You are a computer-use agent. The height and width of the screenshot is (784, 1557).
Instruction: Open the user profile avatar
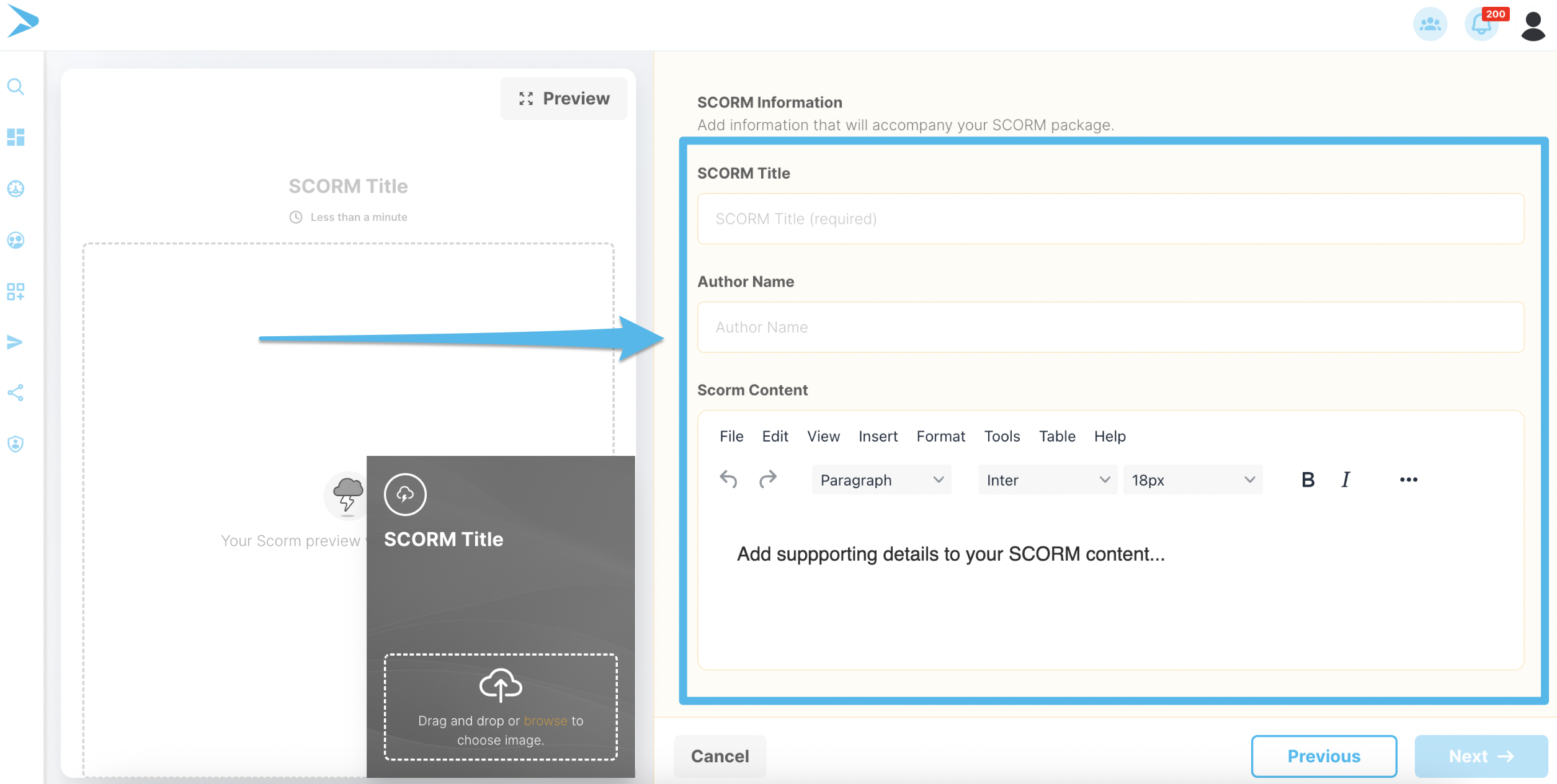(x=1533, y=25)
